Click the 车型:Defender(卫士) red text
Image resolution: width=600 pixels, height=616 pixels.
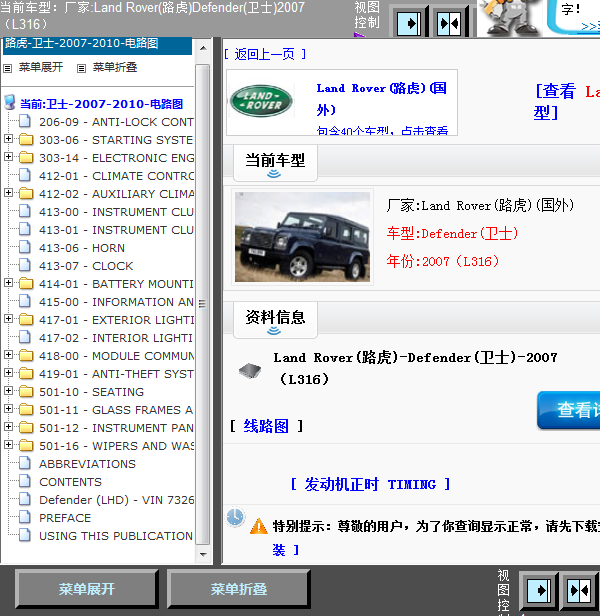(452, 234)
